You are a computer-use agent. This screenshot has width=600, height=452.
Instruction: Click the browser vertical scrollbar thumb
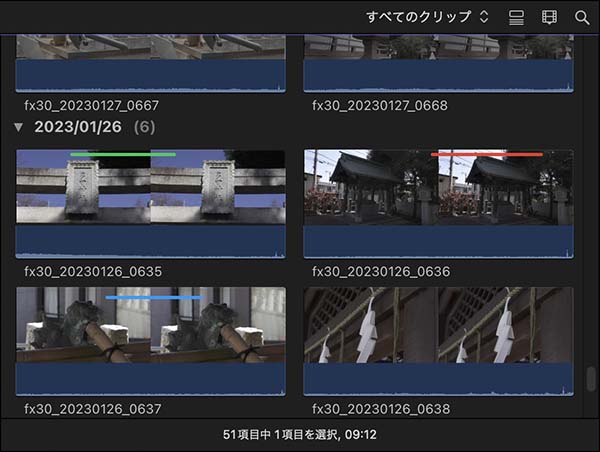tap(591, 379)
